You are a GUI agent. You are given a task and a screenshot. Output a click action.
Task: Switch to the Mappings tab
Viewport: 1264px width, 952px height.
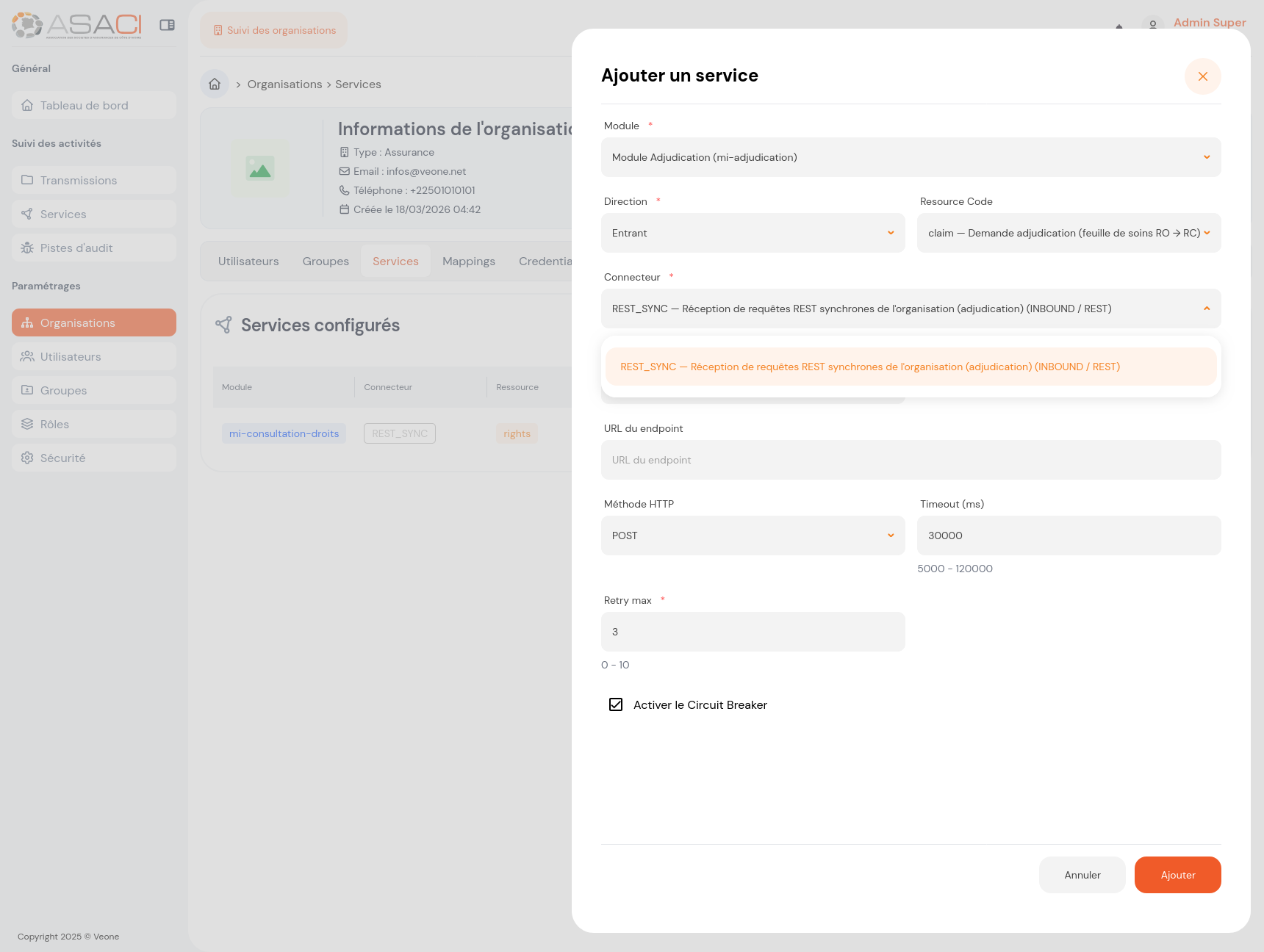468,261
